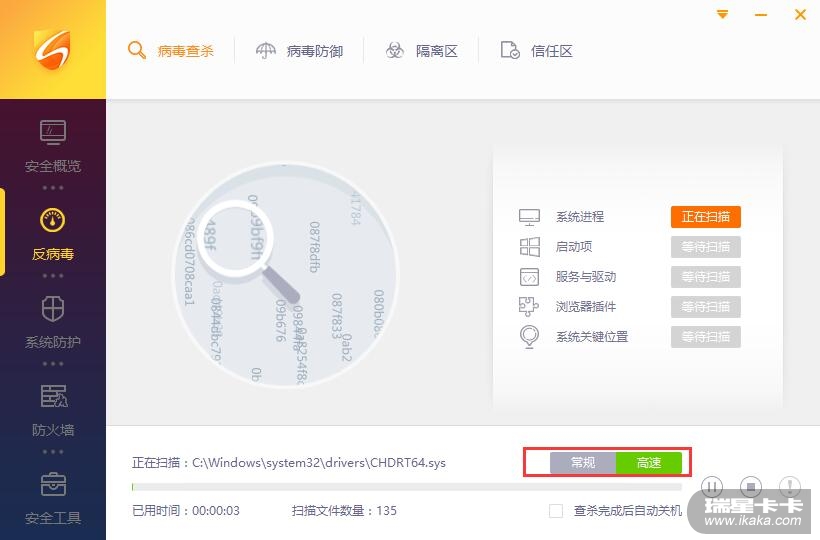Viewport: 820px width, 540px height.
Task: Enable 查杀完成后自动关机 checkbox
Action: click(556, 511)
